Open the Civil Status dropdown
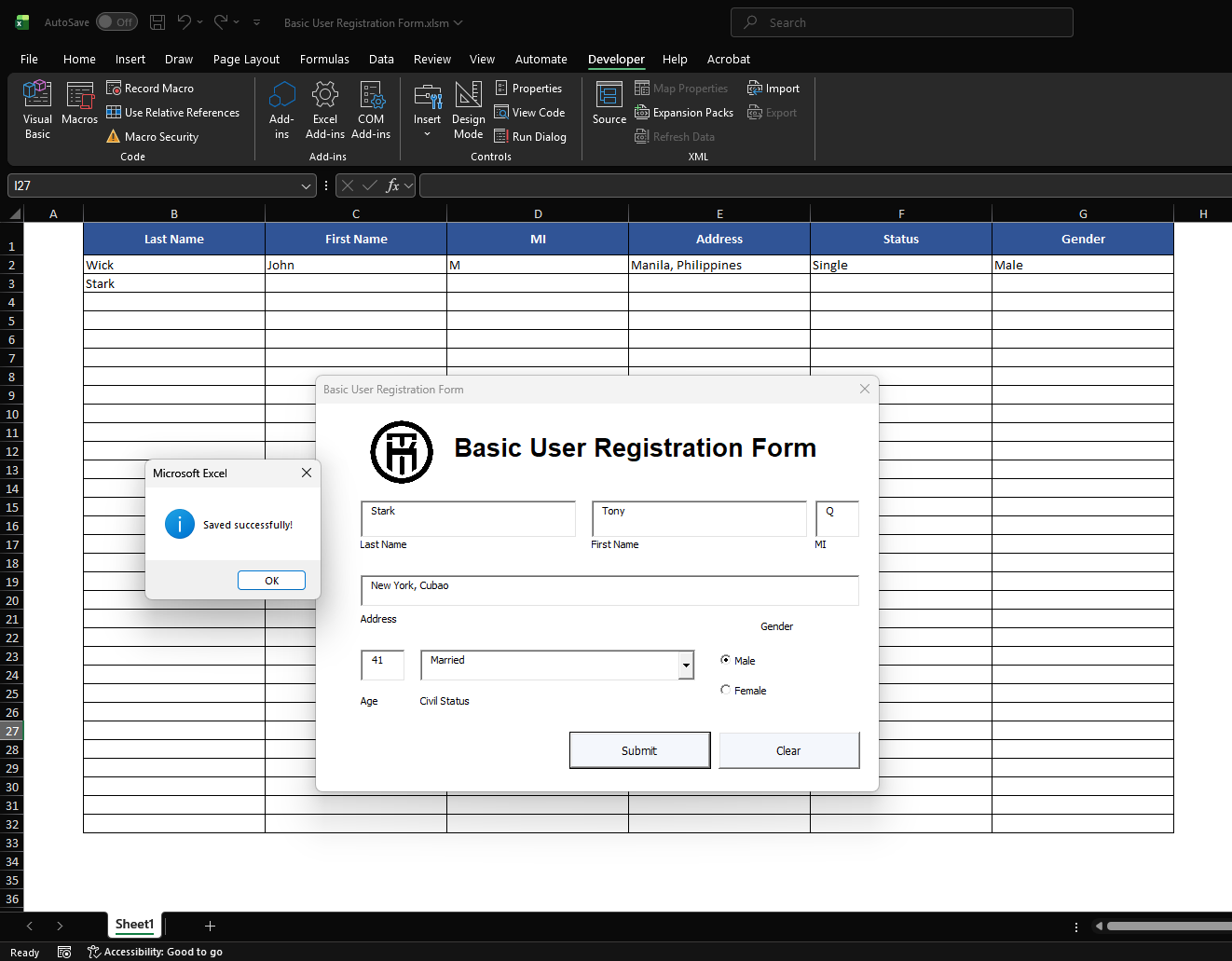Viewport: 1232px width, 961px height. pos(686,665)
